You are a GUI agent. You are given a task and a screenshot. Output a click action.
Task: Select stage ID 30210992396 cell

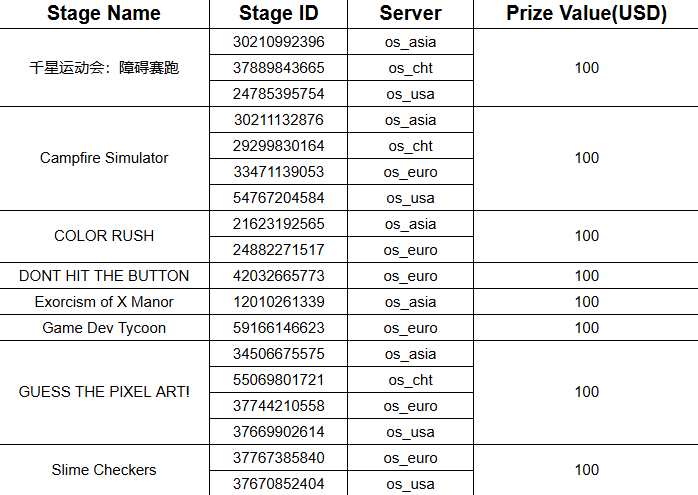[x=279, y=42]
